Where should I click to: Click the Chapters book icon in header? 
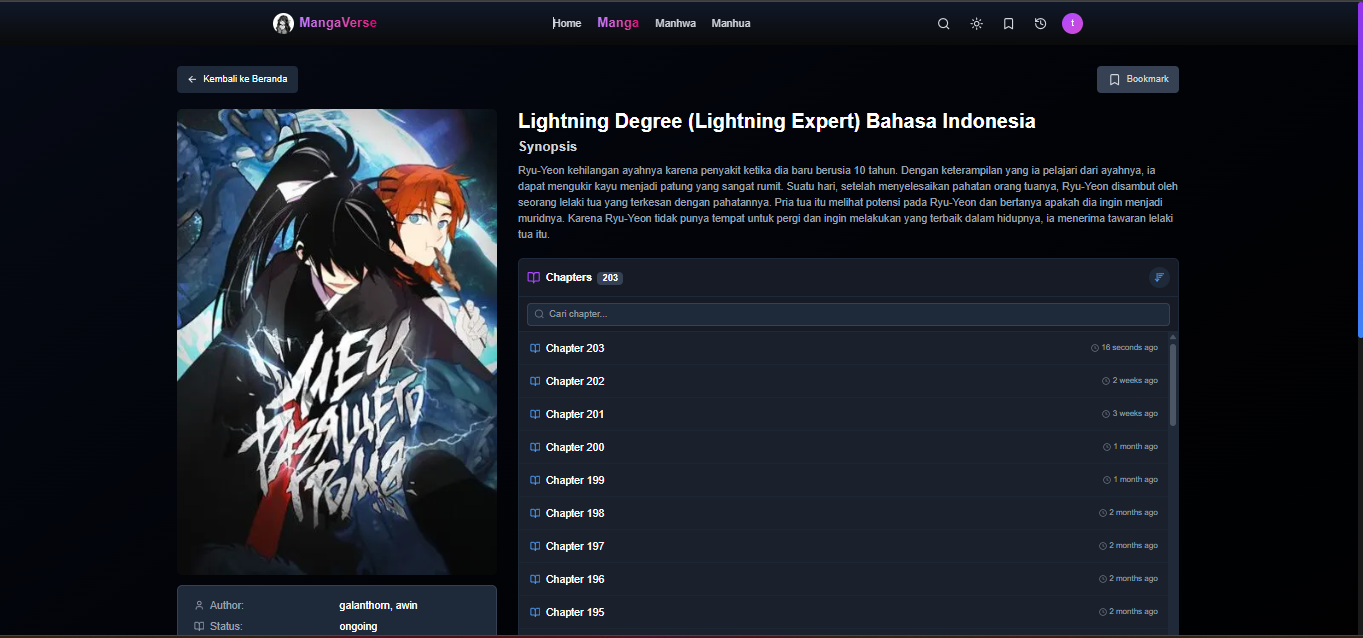click(x=534, y=278)
